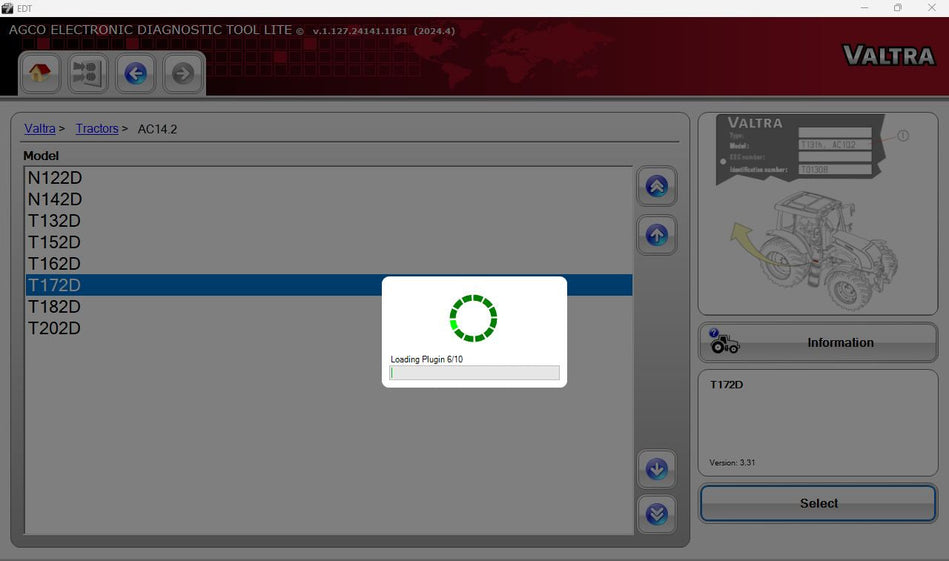Jump to bottom of model list
The width and height of the screenshot is (949, 561).
656,514
